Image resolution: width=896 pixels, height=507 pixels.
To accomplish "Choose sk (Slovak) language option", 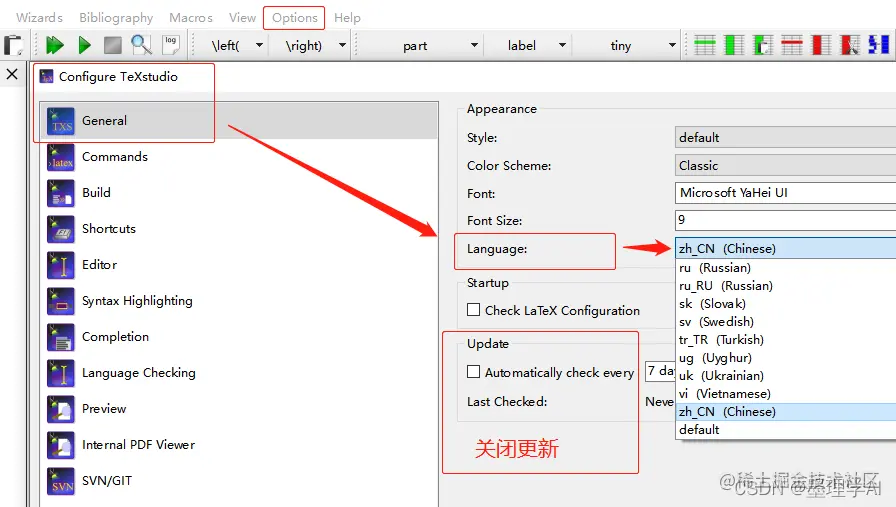I will coord(786,304).
